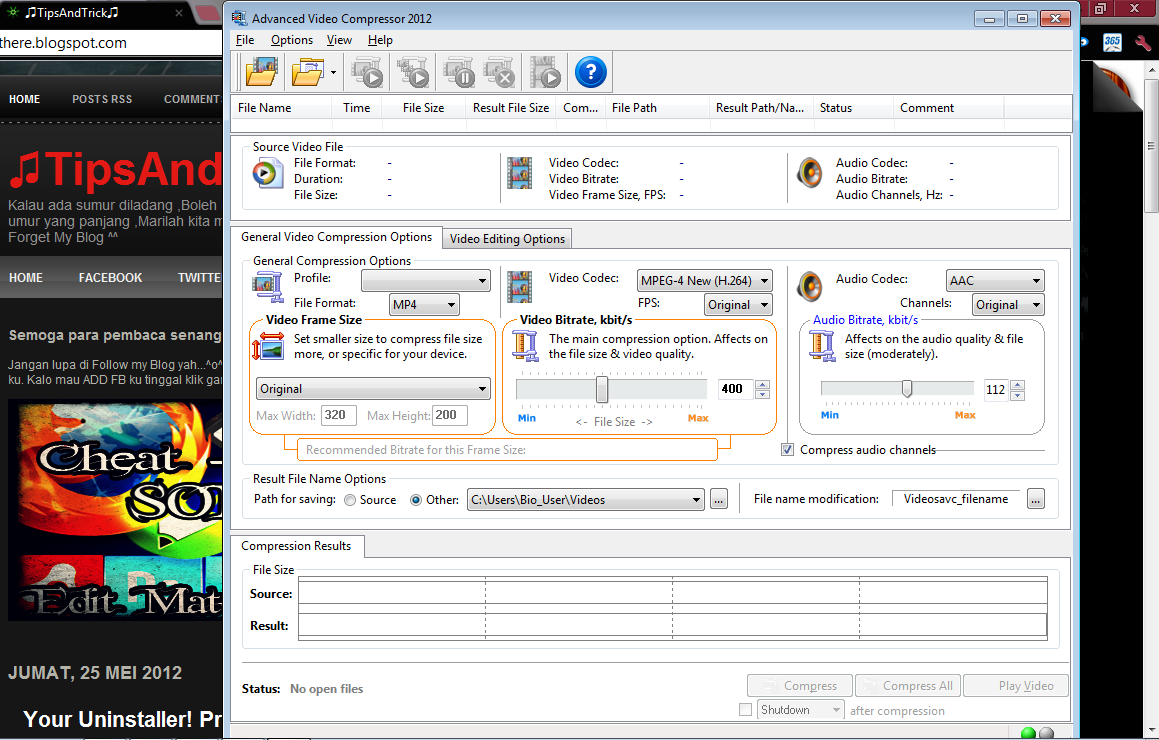Select the Other path radio button
This screenshot has height=740, width=1159.
tap(416, 500)
